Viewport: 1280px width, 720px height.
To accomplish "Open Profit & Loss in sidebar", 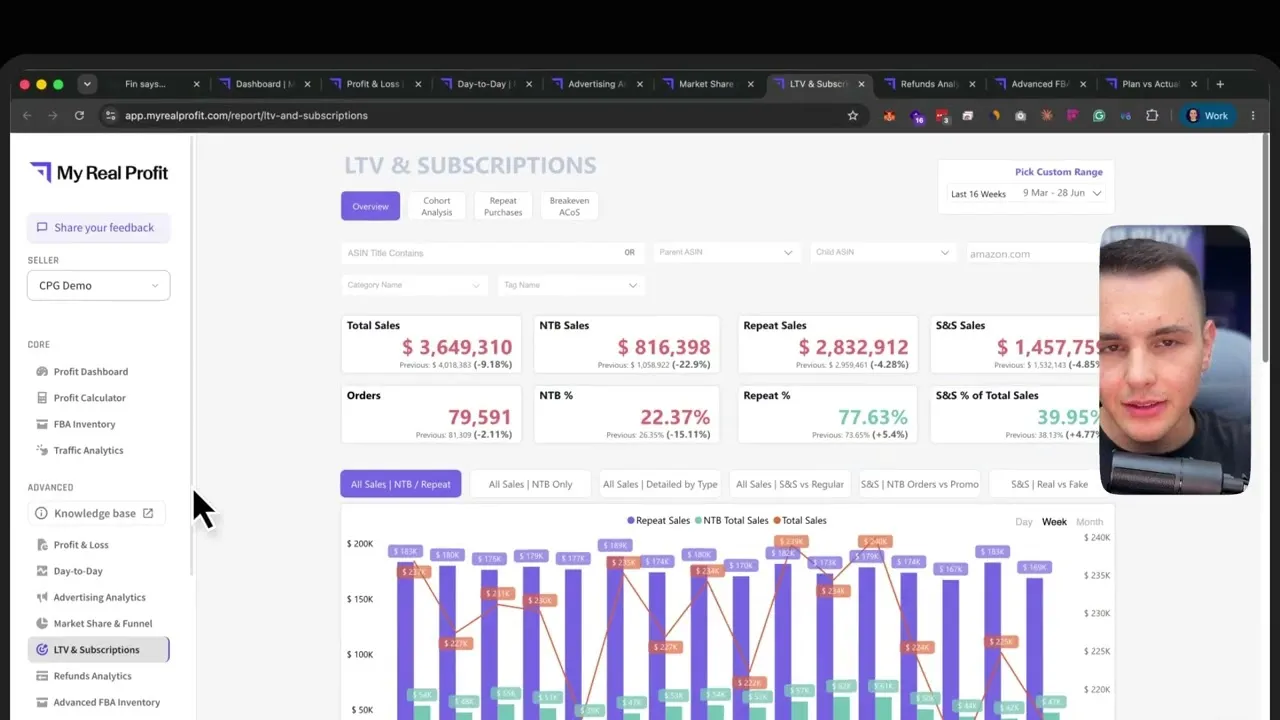I will [81, 545].
